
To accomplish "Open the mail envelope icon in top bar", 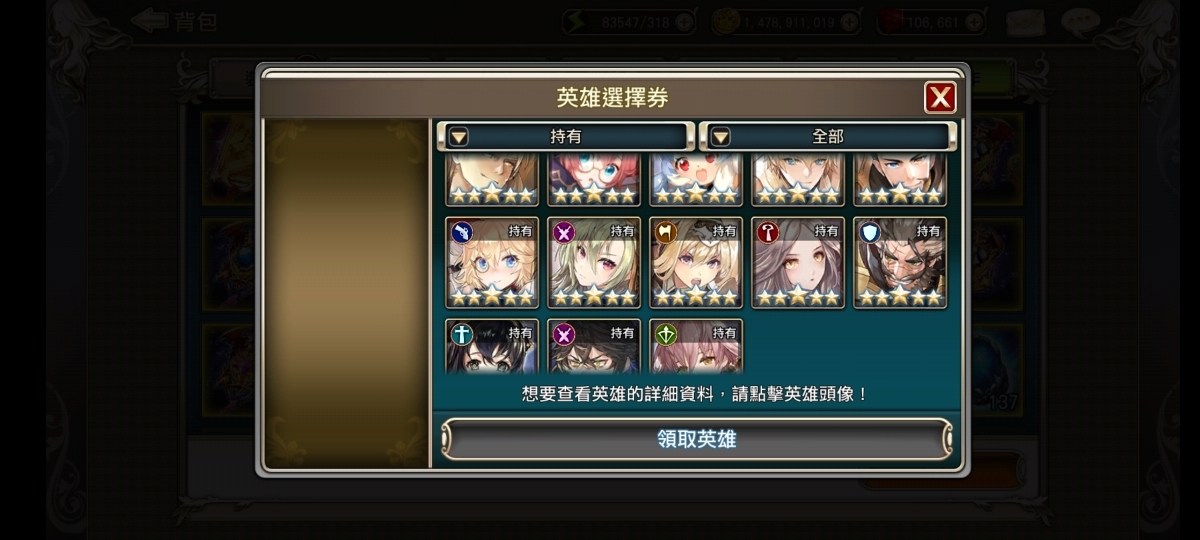I will [1026, 21].
